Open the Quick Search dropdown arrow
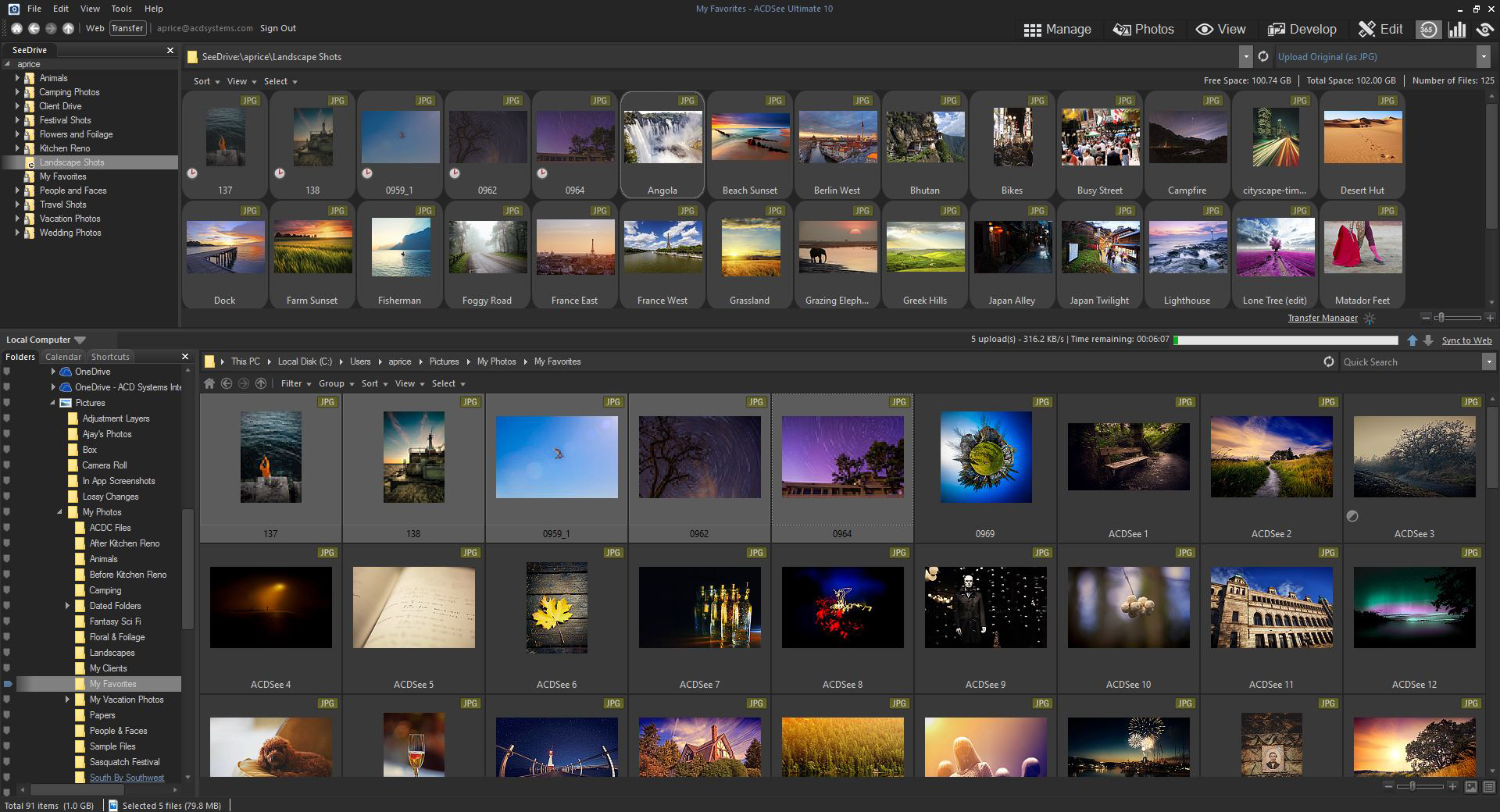The height and width of the screenshot is (812, 1500). [1488, 361]
